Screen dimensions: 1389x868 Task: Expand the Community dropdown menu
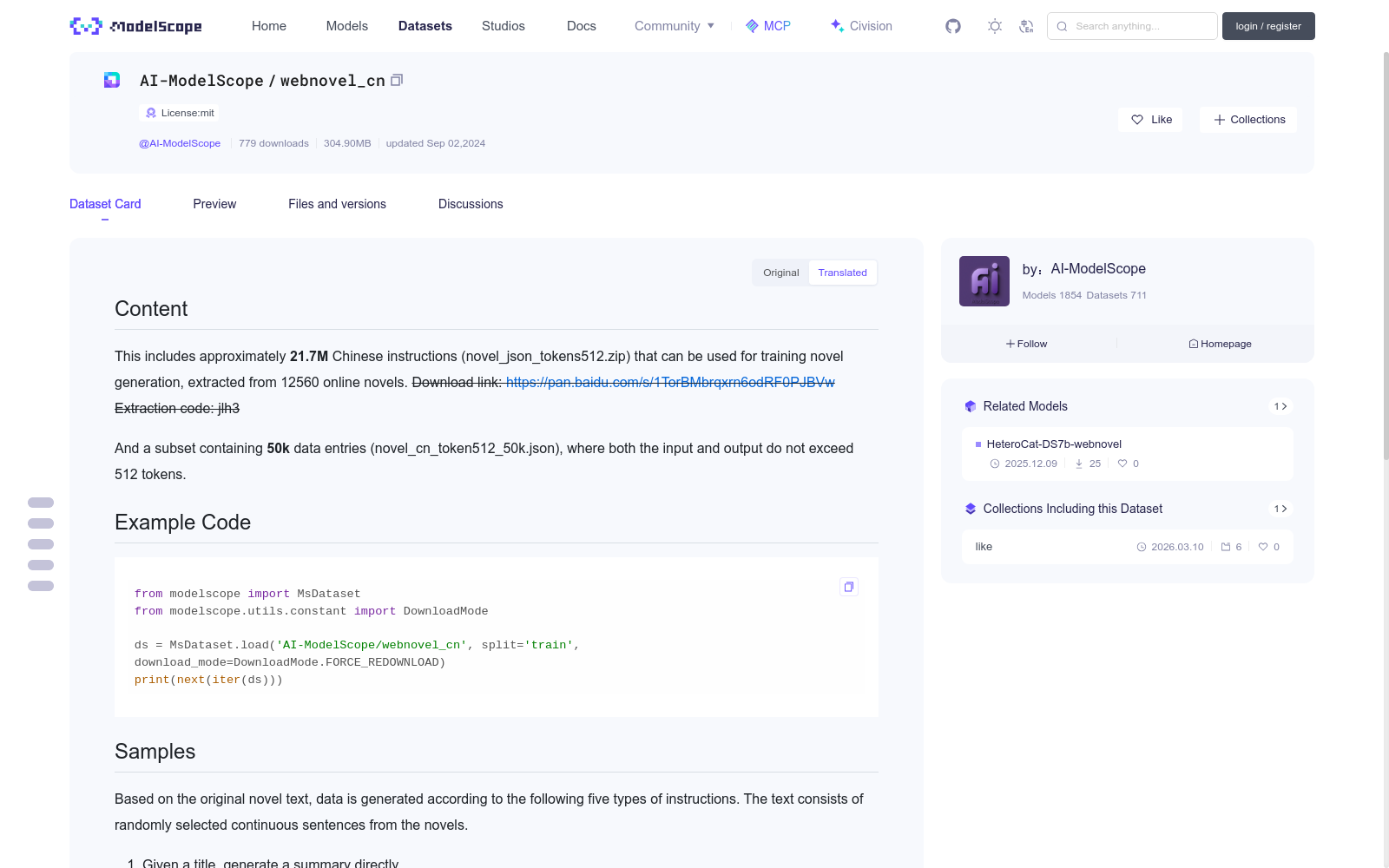[675, 26]
